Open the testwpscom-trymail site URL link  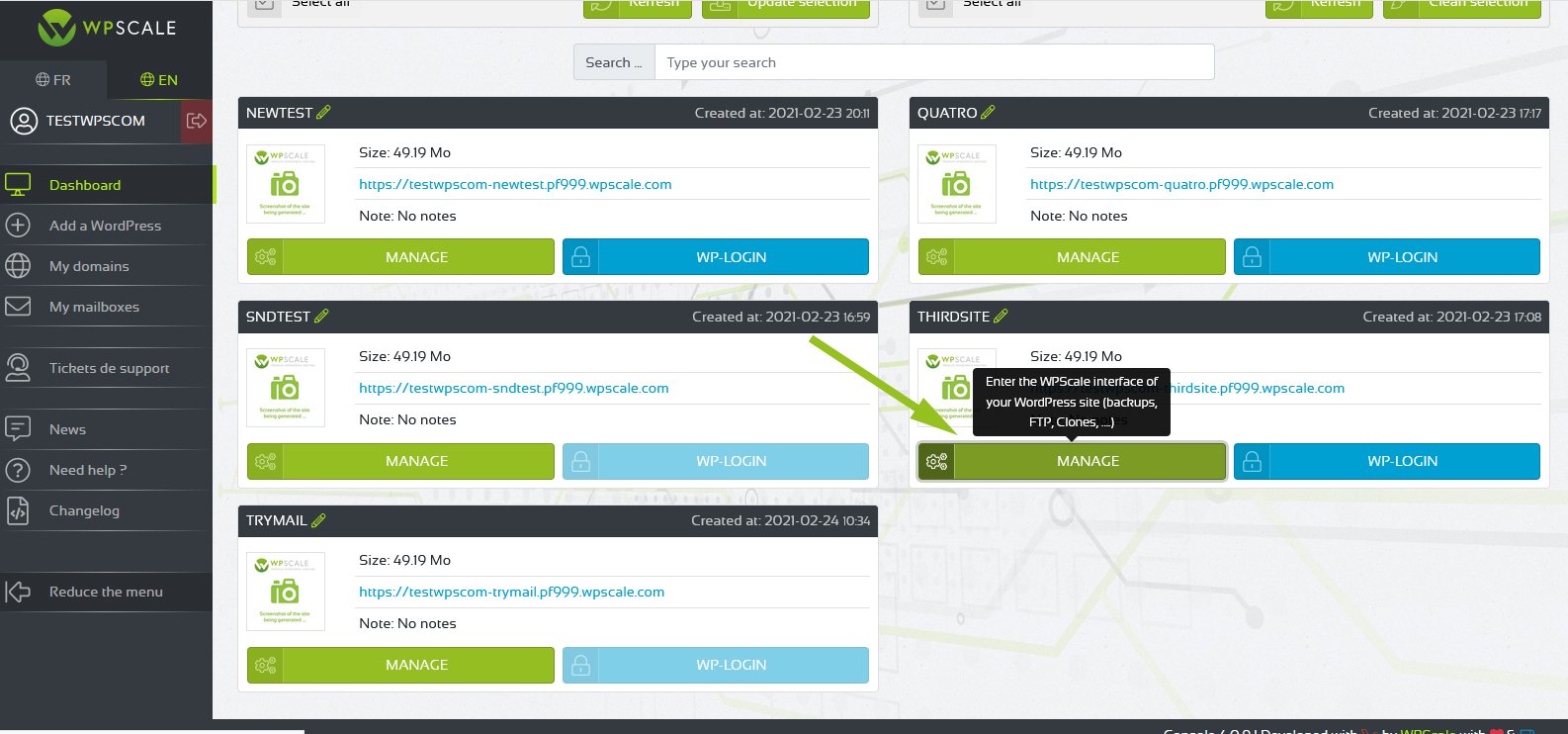[x=511, y=592]
